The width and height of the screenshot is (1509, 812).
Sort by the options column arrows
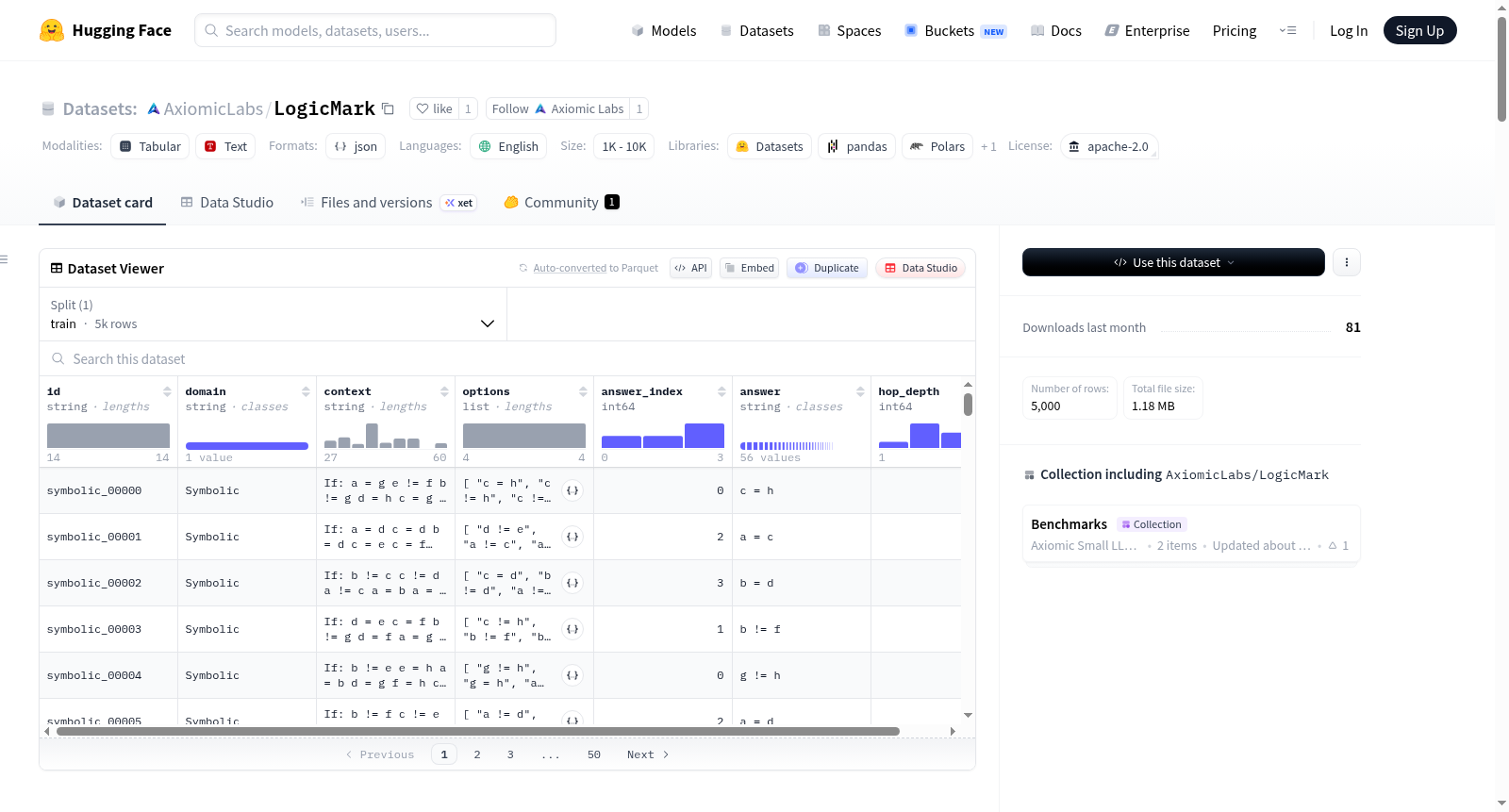pos(583,391)
